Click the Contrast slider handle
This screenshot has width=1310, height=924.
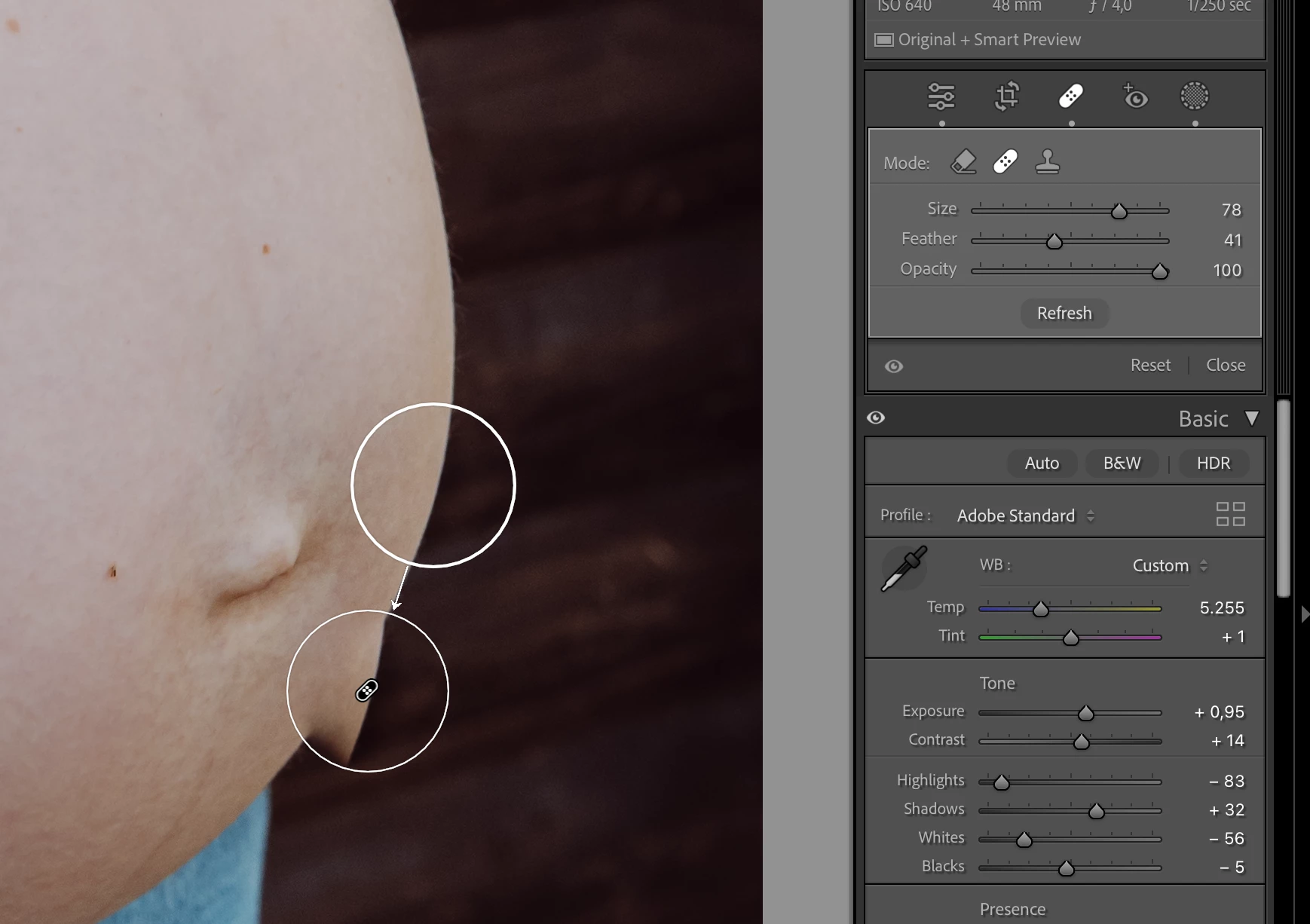pos(1082,742)
